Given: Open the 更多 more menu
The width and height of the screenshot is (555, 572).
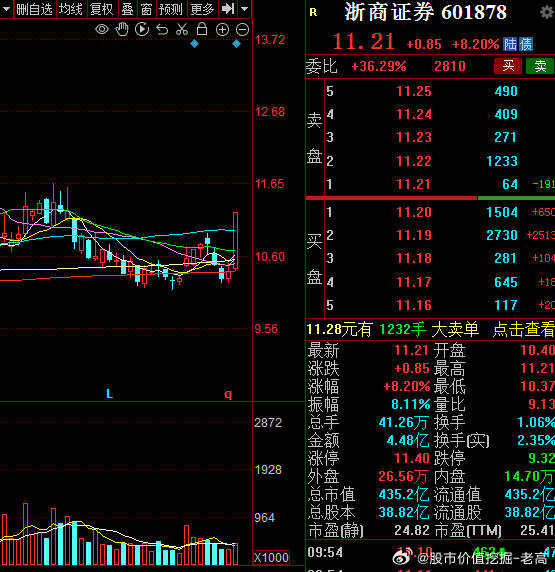Looking at the screenshot, I should 202,9.
